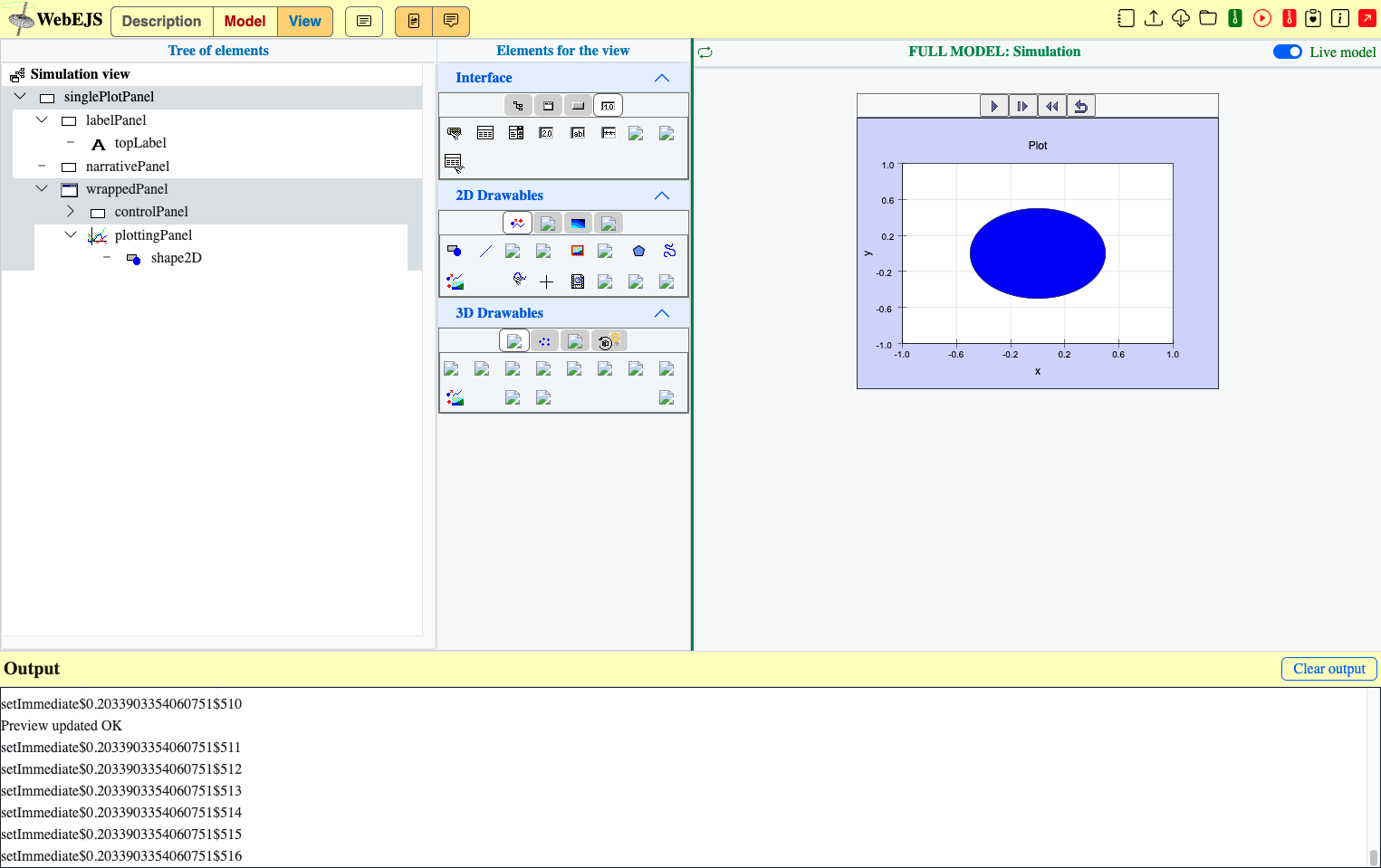Select the plain table interface element
Screen dimensions: 1381x868
(x=485, y=133)
